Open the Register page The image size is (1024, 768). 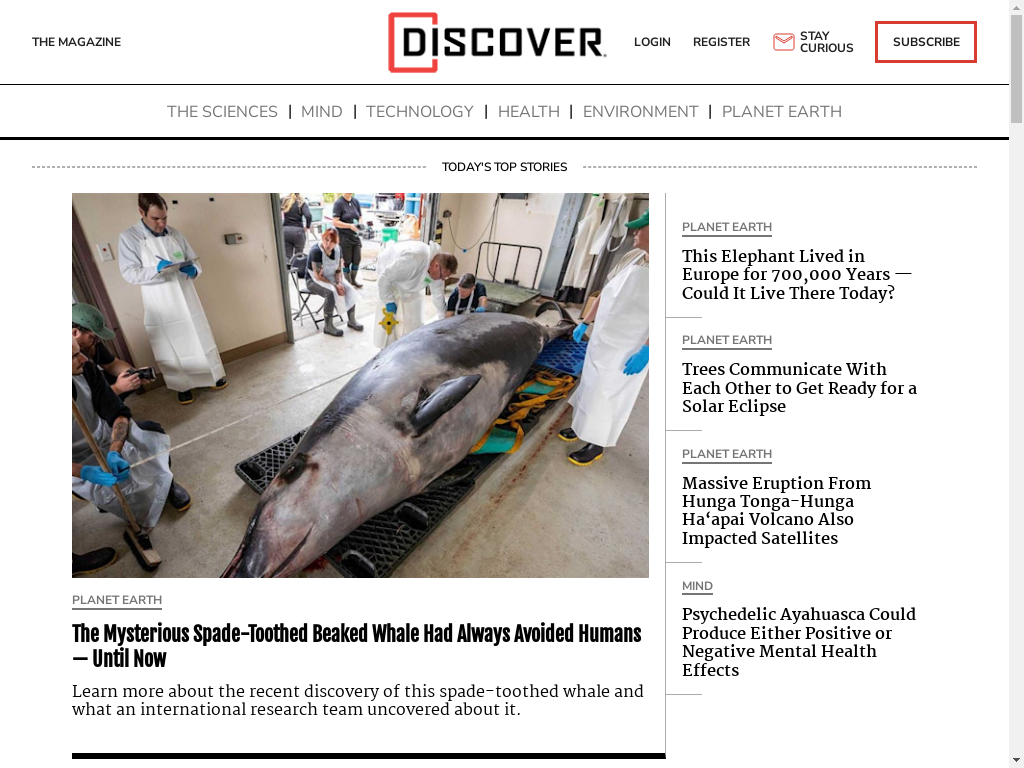(x=721, y=42)
